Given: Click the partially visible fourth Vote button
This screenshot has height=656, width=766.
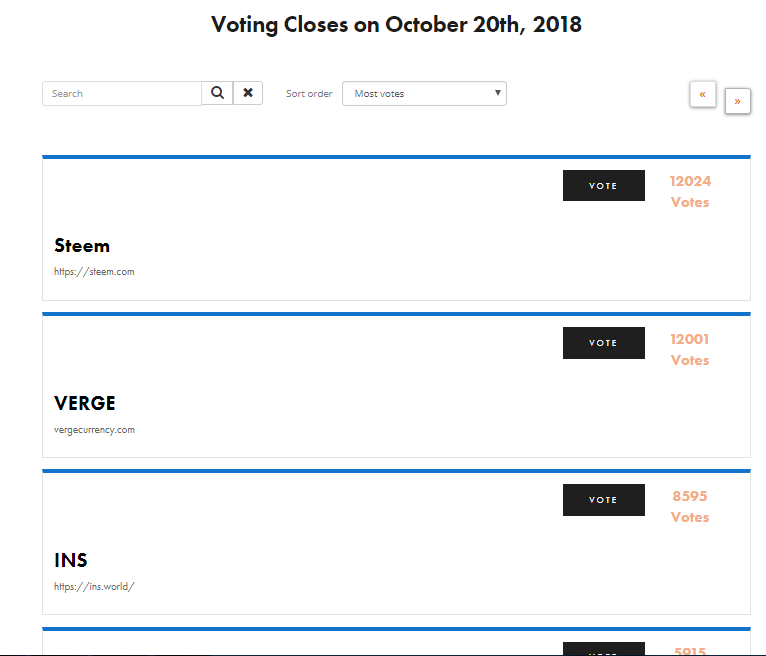Looking at the screenshot, I should tap(603, 648).
